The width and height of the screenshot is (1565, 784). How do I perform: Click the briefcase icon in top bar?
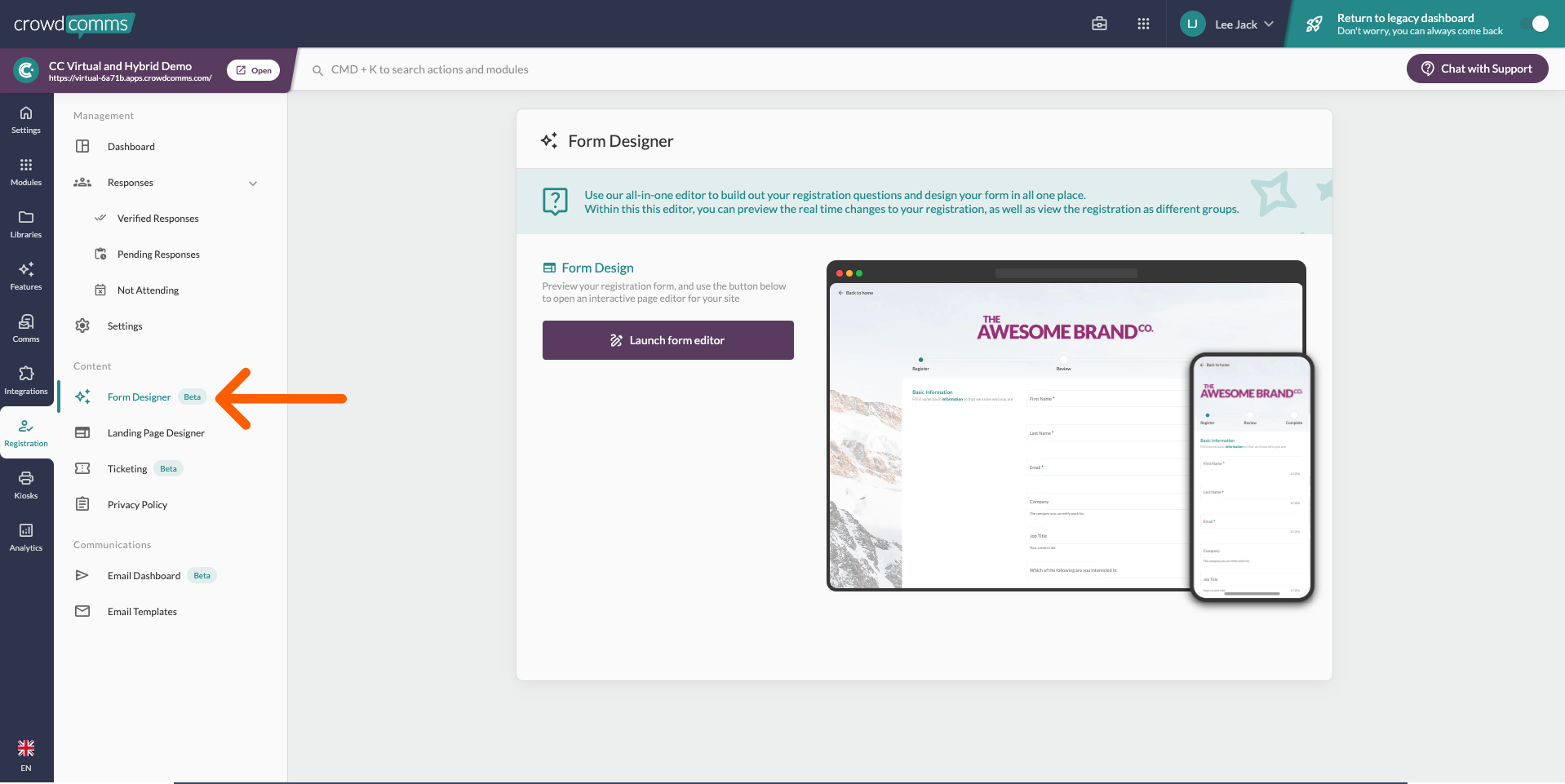pyautogui.click(x=1099, y=24)
